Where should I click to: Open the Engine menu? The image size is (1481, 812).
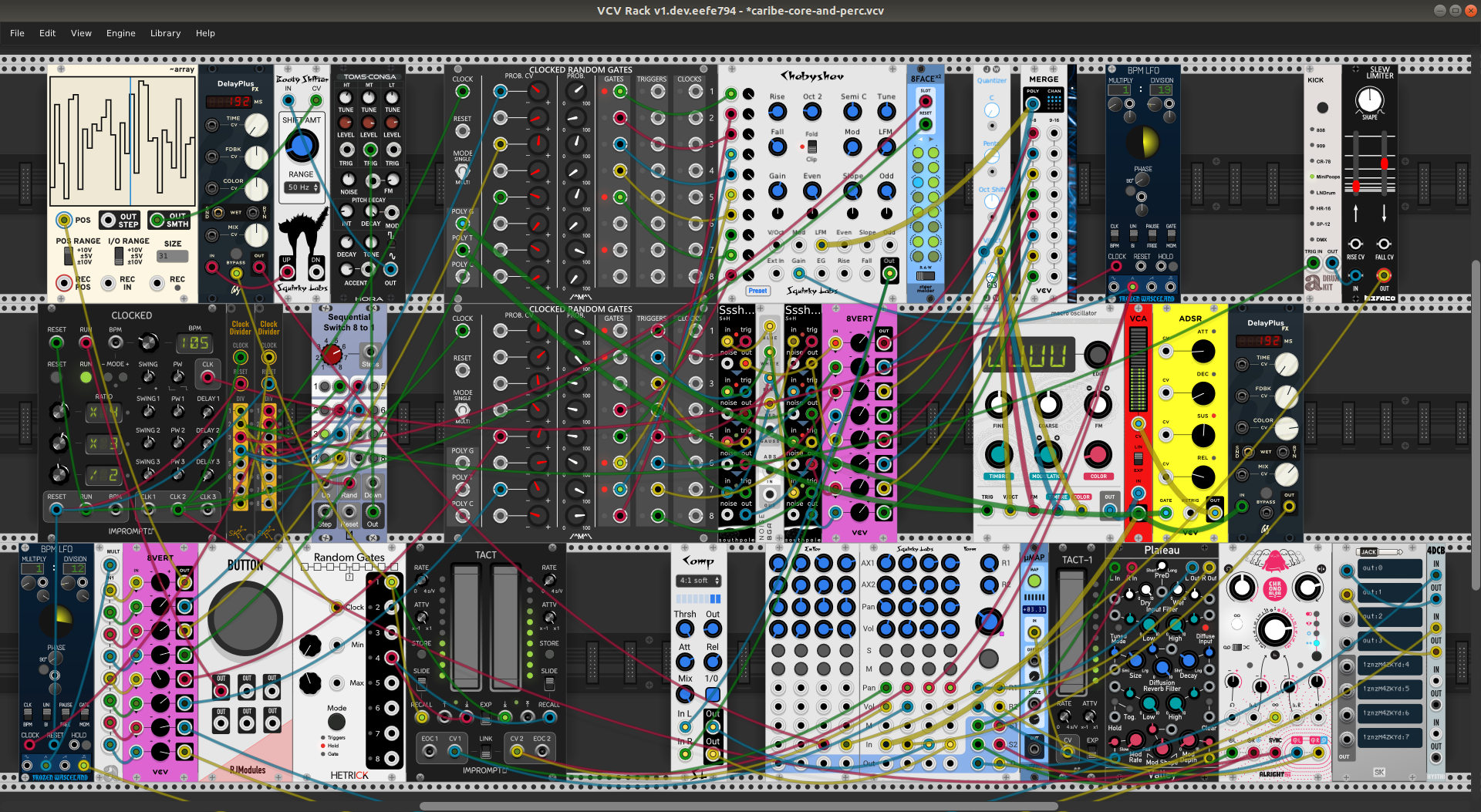pyautogui.click(x=120, y=33)
